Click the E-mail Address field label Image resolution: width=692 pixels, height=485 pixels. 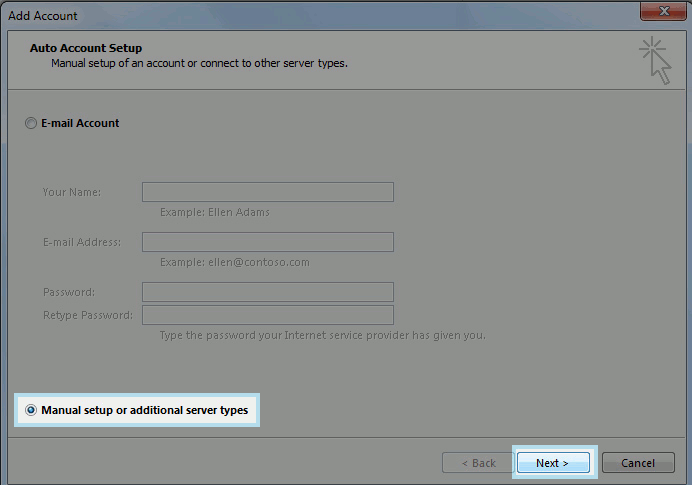tap(82, 242)
